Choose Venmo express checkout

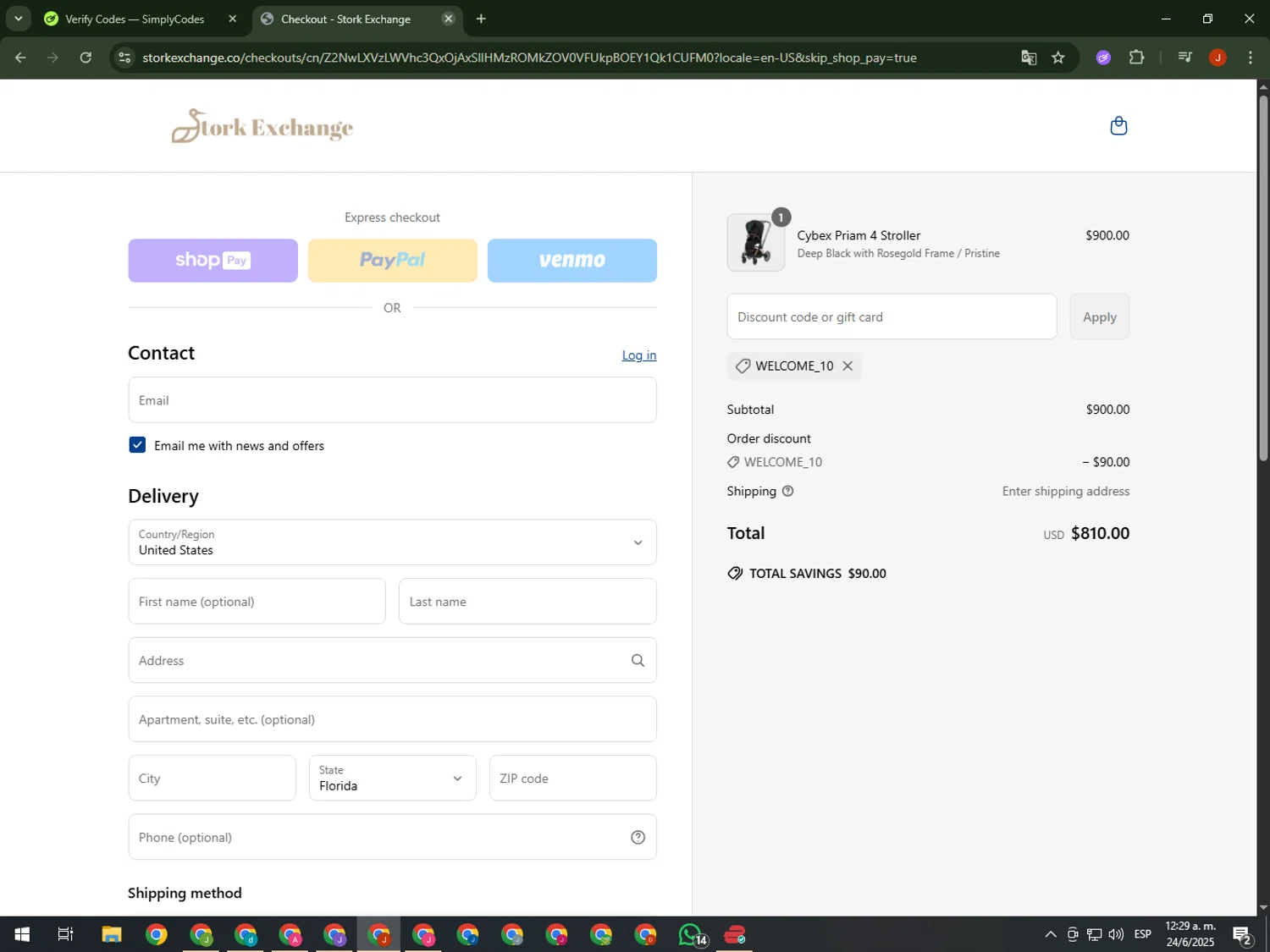pos(571,260)
